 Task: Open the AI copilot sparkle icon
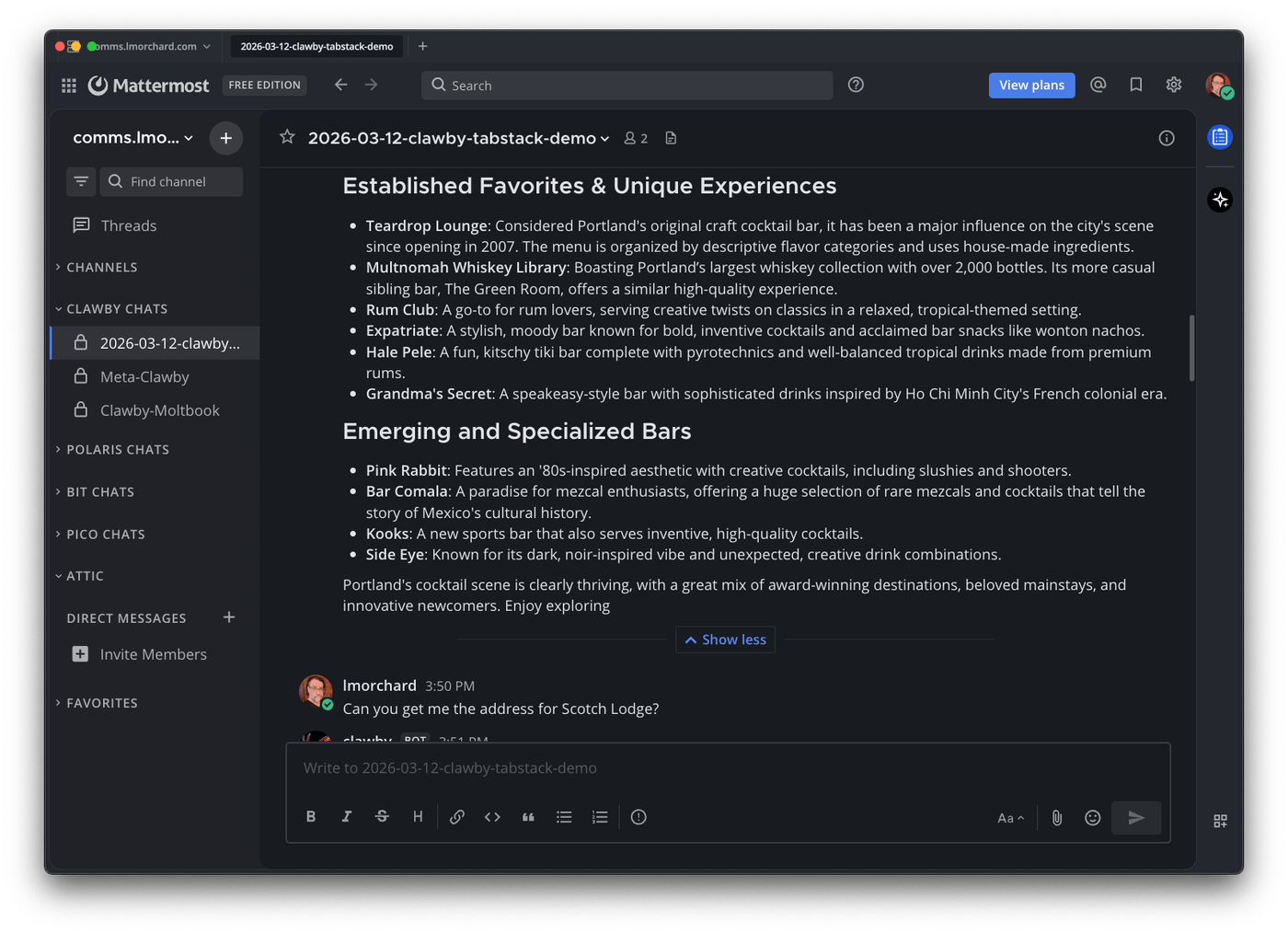1220,200
